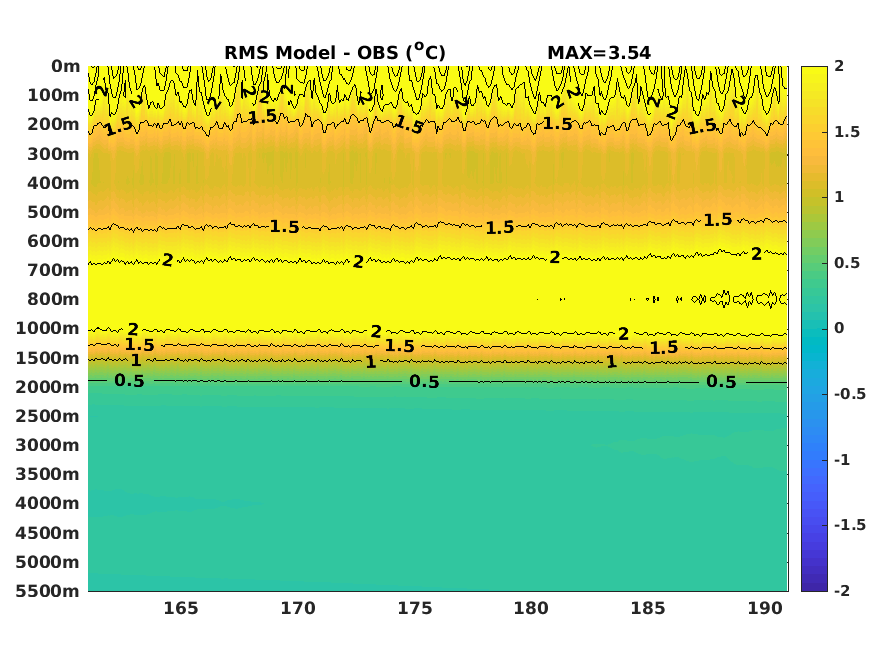Click the "1000m" depth axis label
The height and width of the screenshot is (656, 875).
tap(47, 328)
